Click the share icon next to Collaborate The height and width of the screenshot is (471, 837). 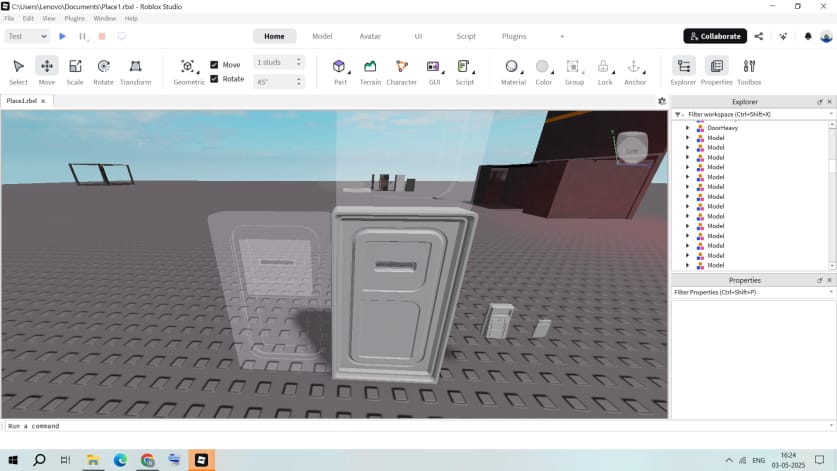pos(759,36)
